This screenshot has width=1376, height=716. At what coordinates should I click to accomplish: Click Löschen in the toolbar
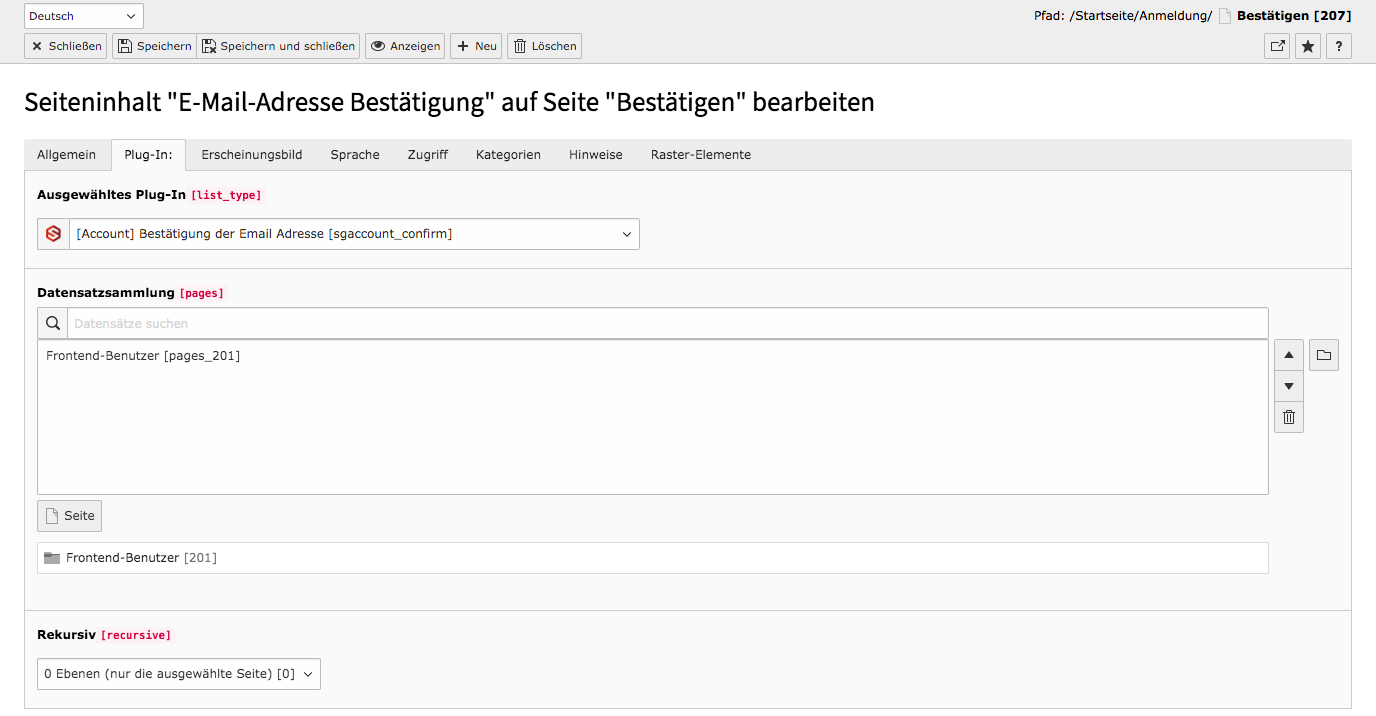544,46
